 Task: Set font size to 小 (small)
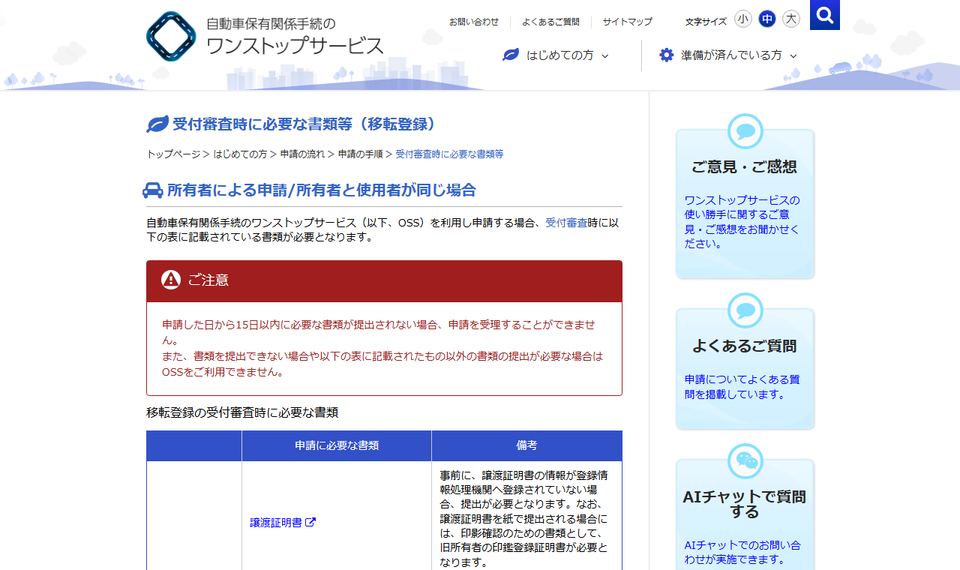click(743, 19)
